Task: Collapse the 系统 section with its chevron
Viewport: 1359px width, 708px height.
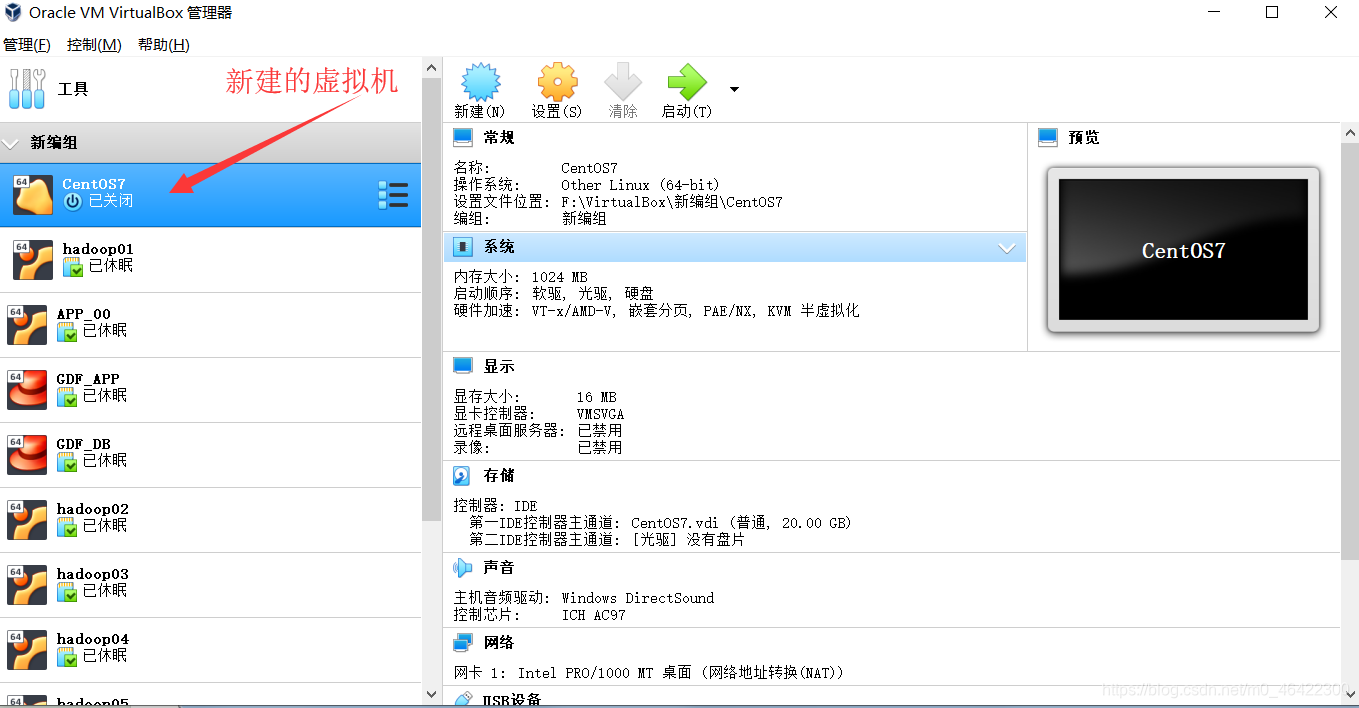Action: [1007, 247]
